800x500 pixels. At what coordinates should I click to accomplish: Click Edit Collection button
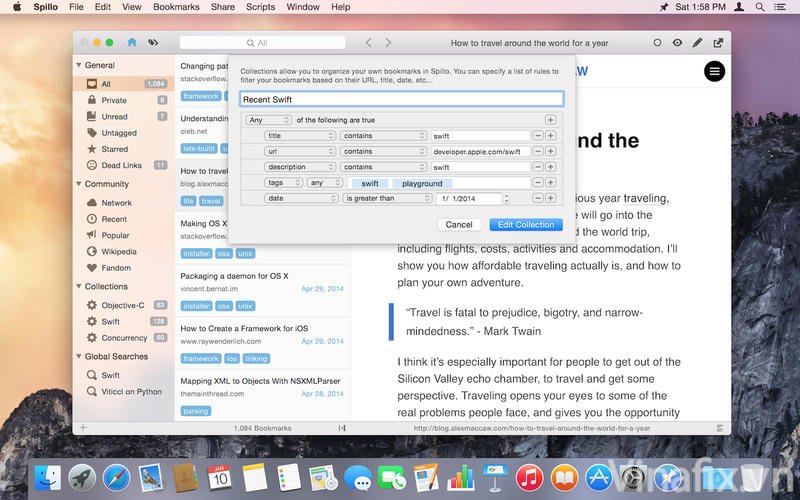tap(526, 224)
